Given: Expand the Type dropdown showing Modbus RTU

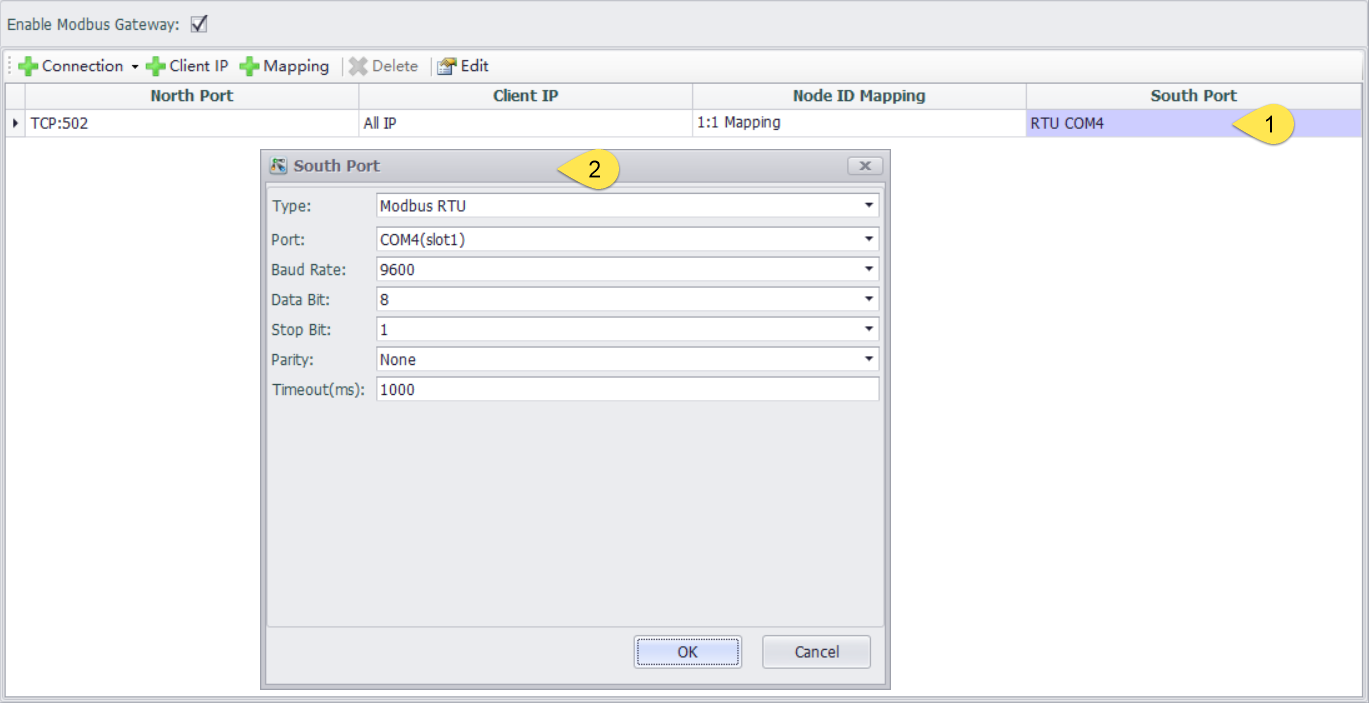Looking at the screenshot, I should pos(868,206).
